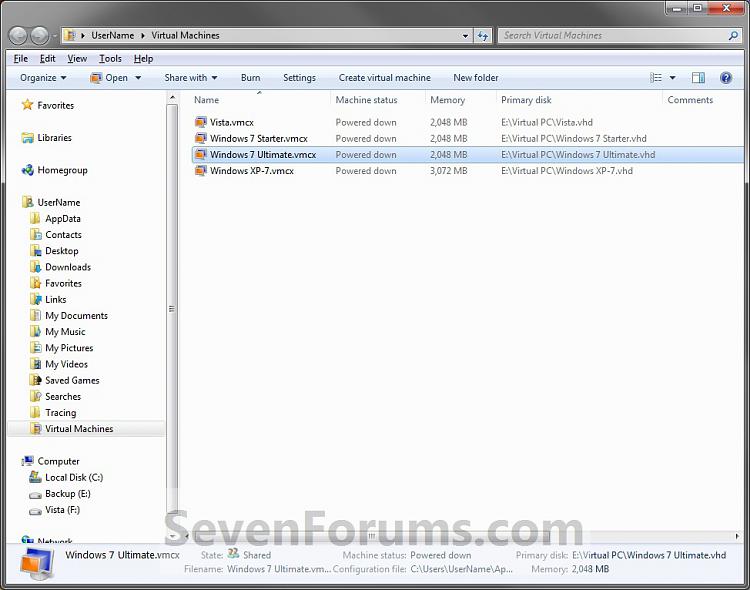750x590 pixels.
Task: Click the Windows 7 Ultimate.vmcx icon
Action: click(200, 155)
